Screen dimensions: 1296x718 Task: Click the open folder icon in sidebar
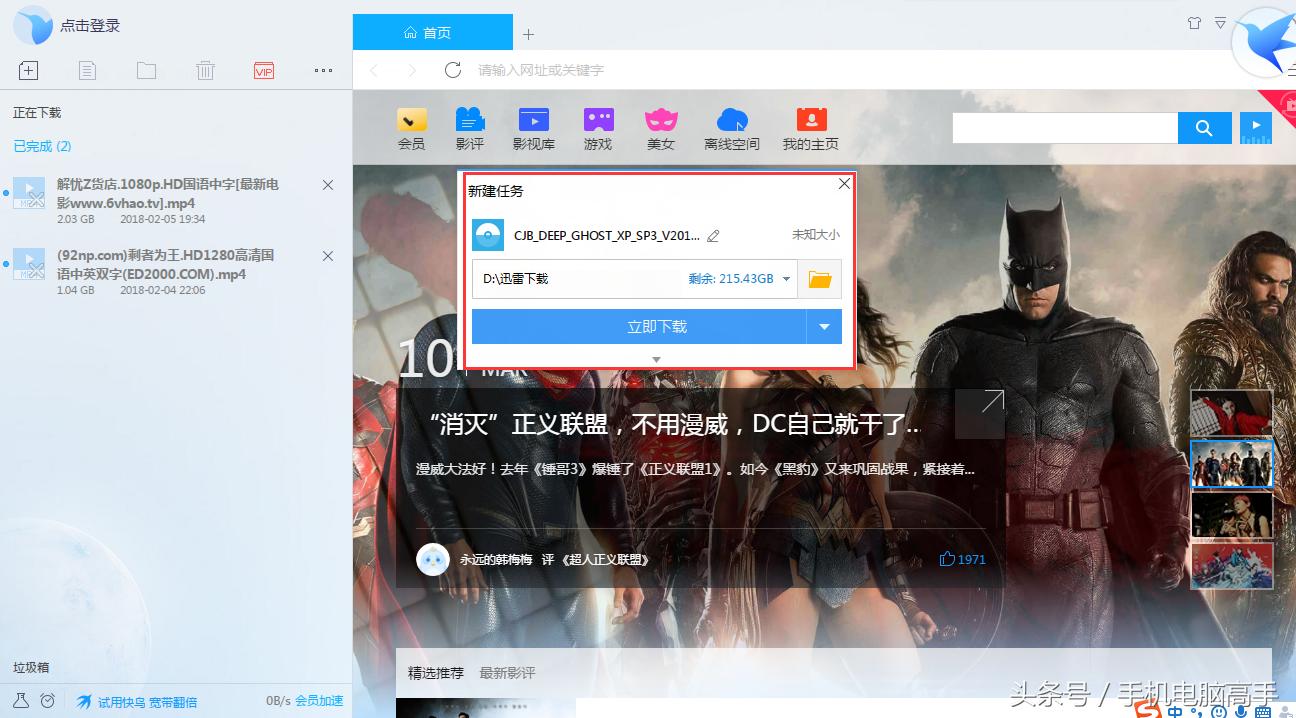click(x=146, y=70)
